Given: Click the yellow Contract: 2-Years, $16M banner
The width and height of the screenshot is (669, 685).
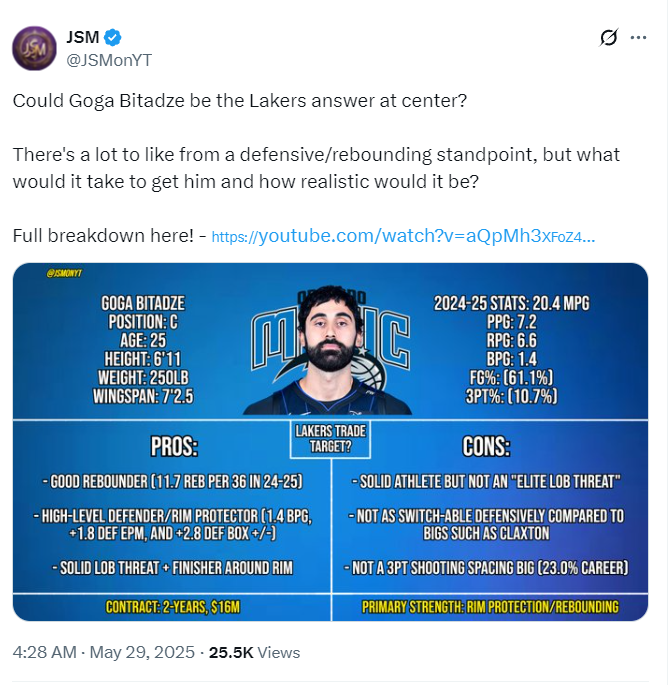Looking at the screenshot, I should click(x=173, y=606).
